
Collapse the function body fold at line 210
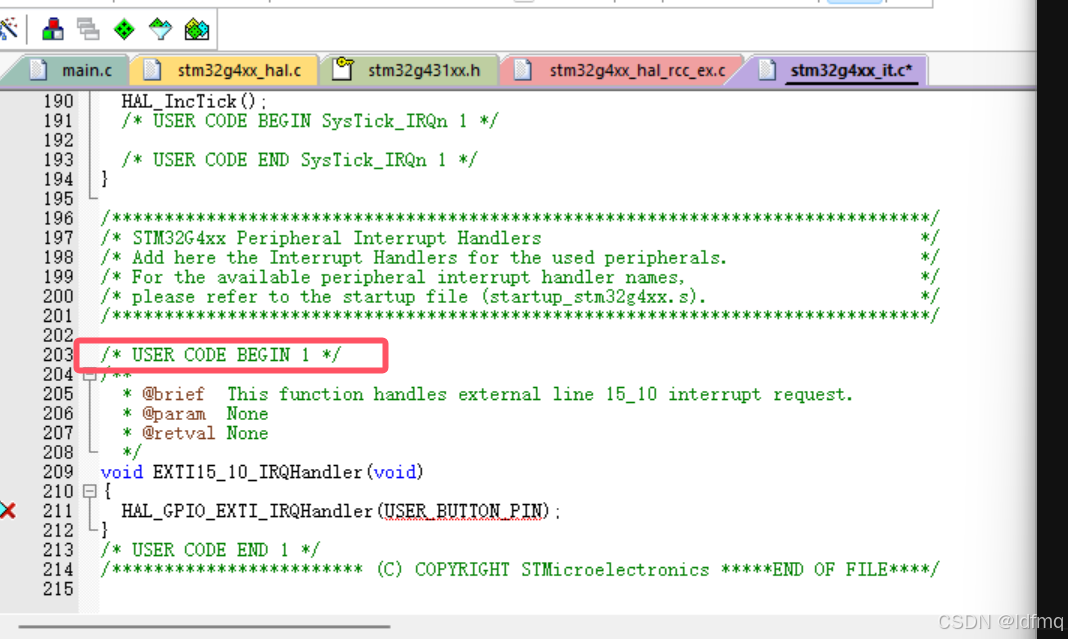[91, 491]
